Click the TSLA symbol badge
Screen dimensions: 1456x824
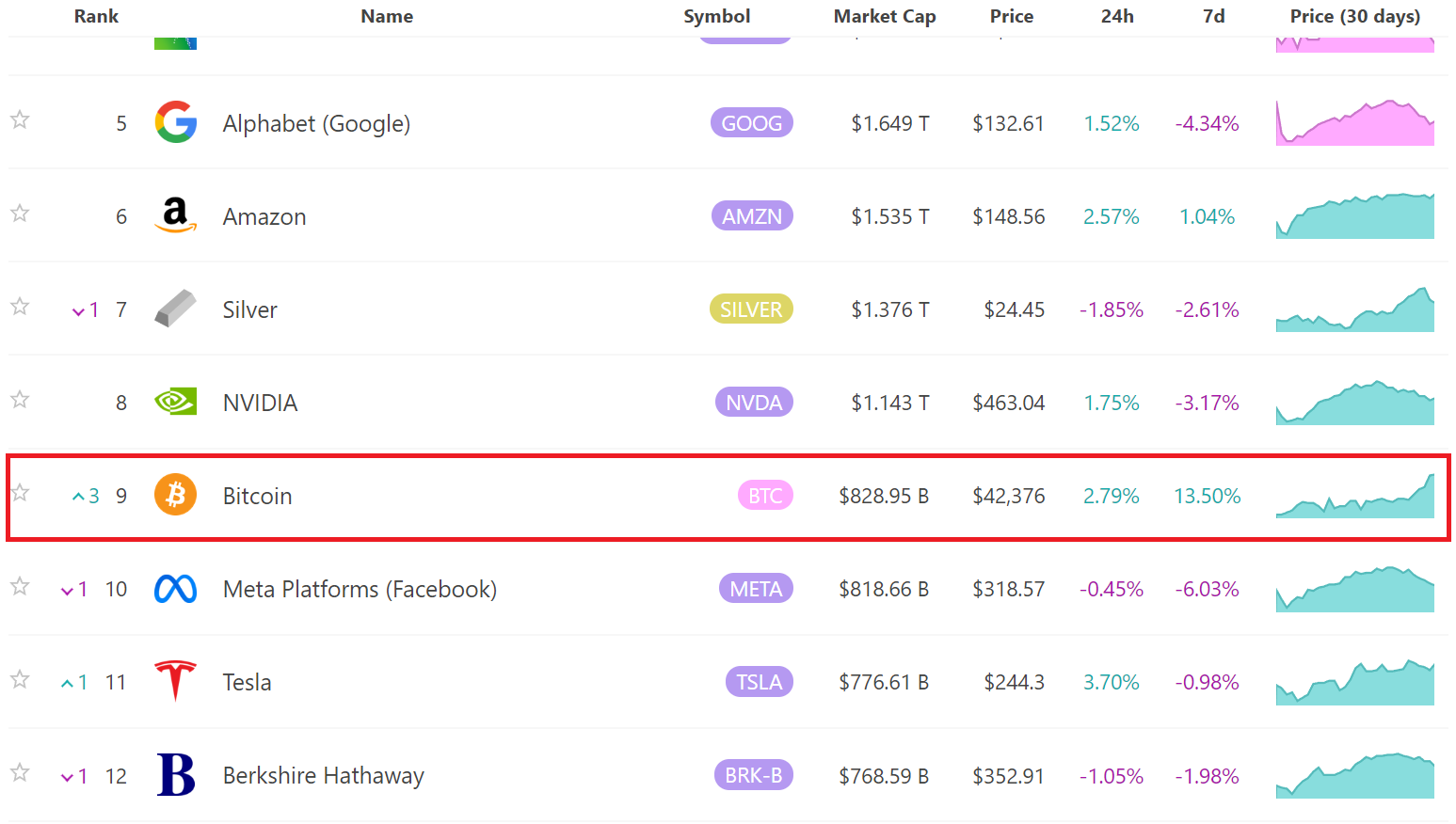click(x=759, y=681)
